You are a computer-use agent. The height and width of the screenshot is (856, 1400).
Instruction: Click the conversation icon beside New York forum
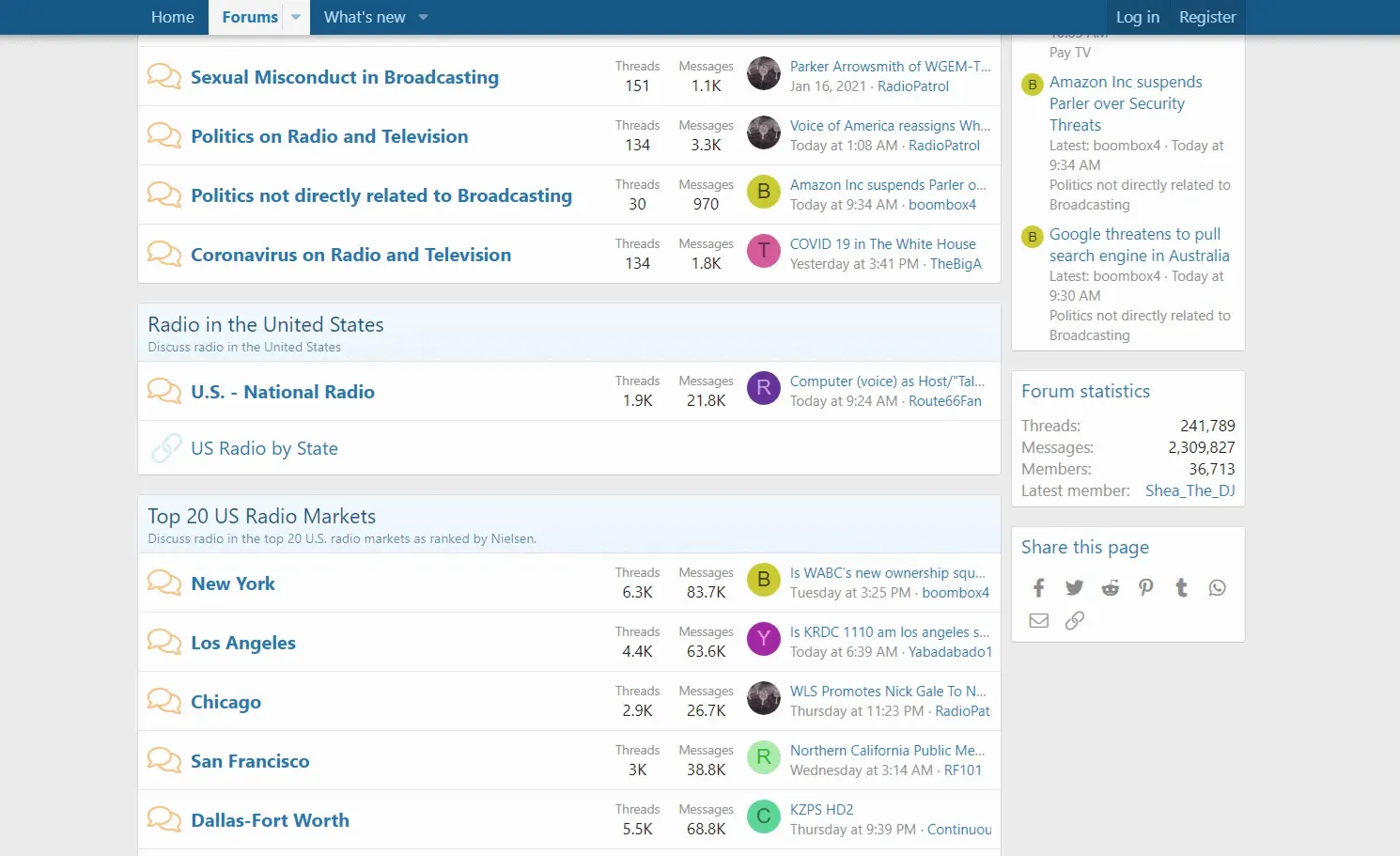click(x=164, y=583)
